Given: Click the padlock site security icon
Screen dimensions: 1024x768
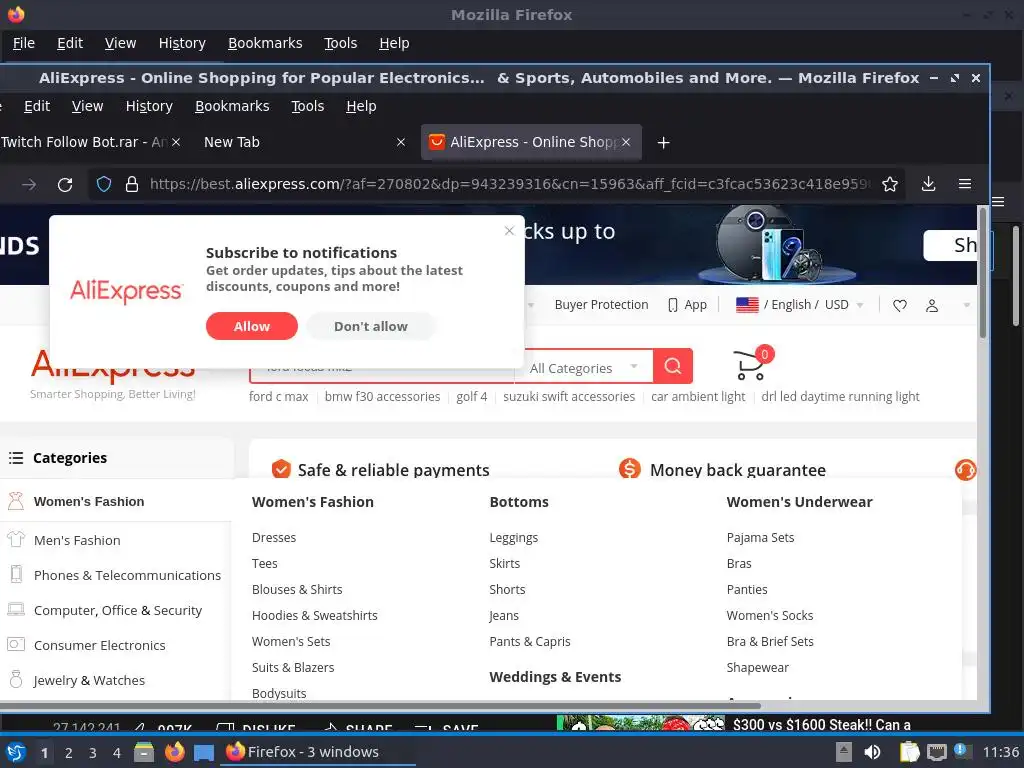Looking at the screenshot, I should [x=132, y=184].
